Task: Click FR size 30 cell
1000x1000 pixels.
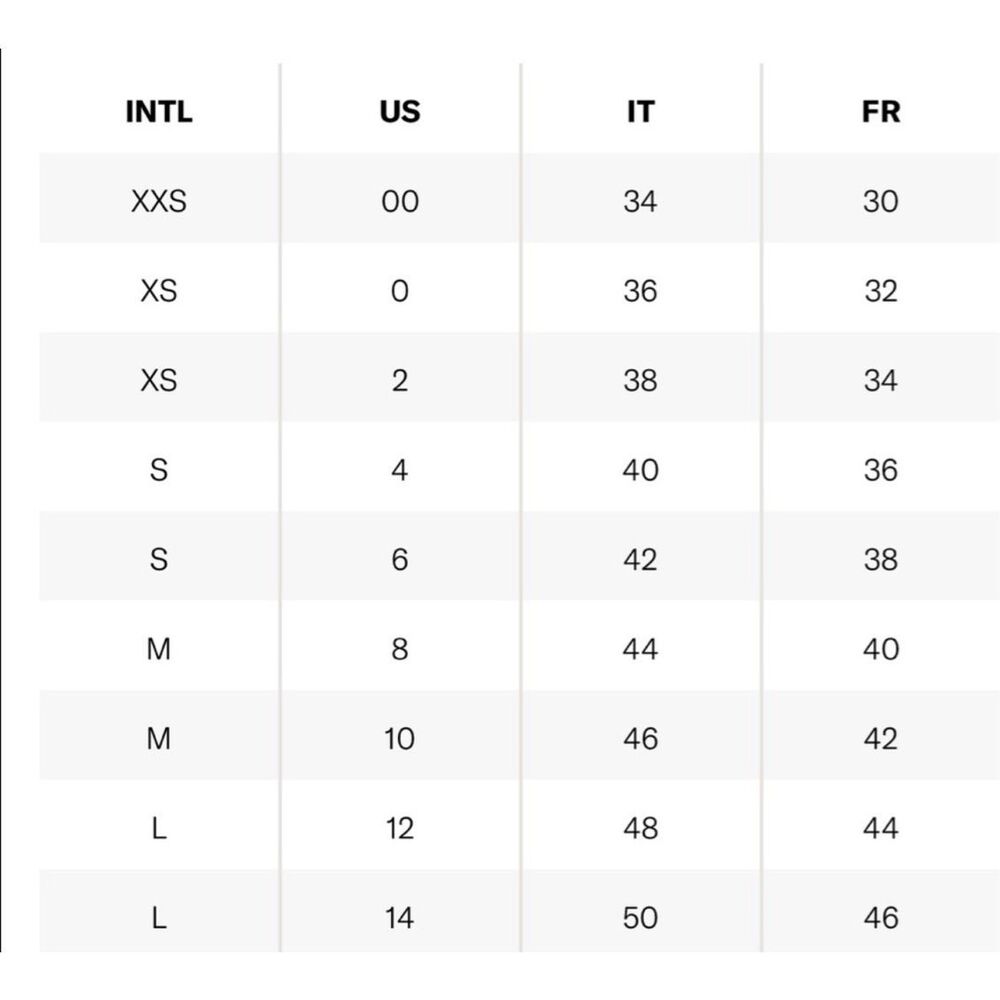Action: click(x=881, y=201)
